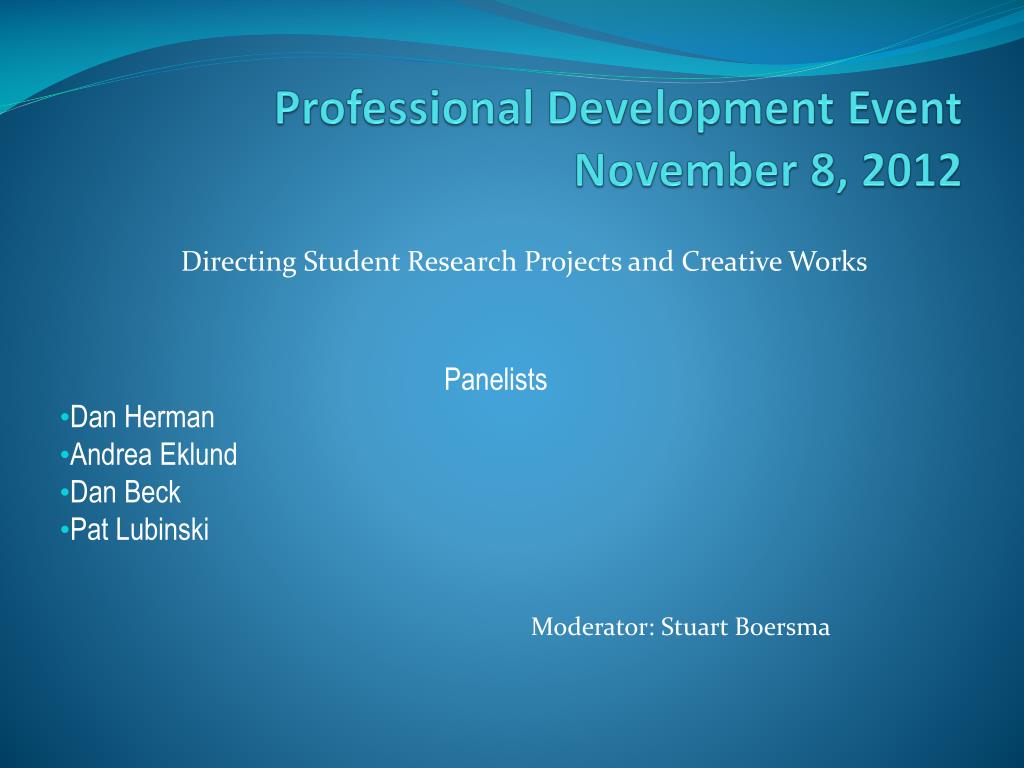Select the subtitle 'Directing Student Research Projects and Creative Works'
Viewport: 1024px width, 768px height.
(524, 263)
